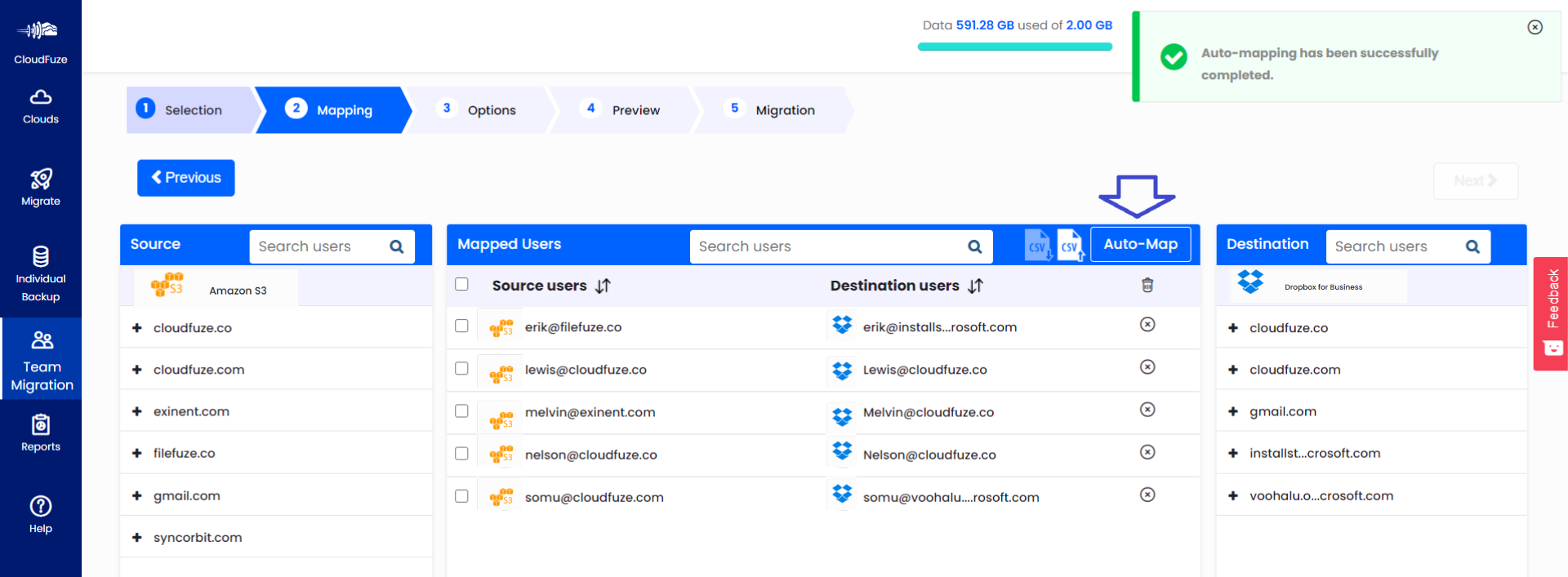Click the Amazon S3 source icon

coord(167,285)
